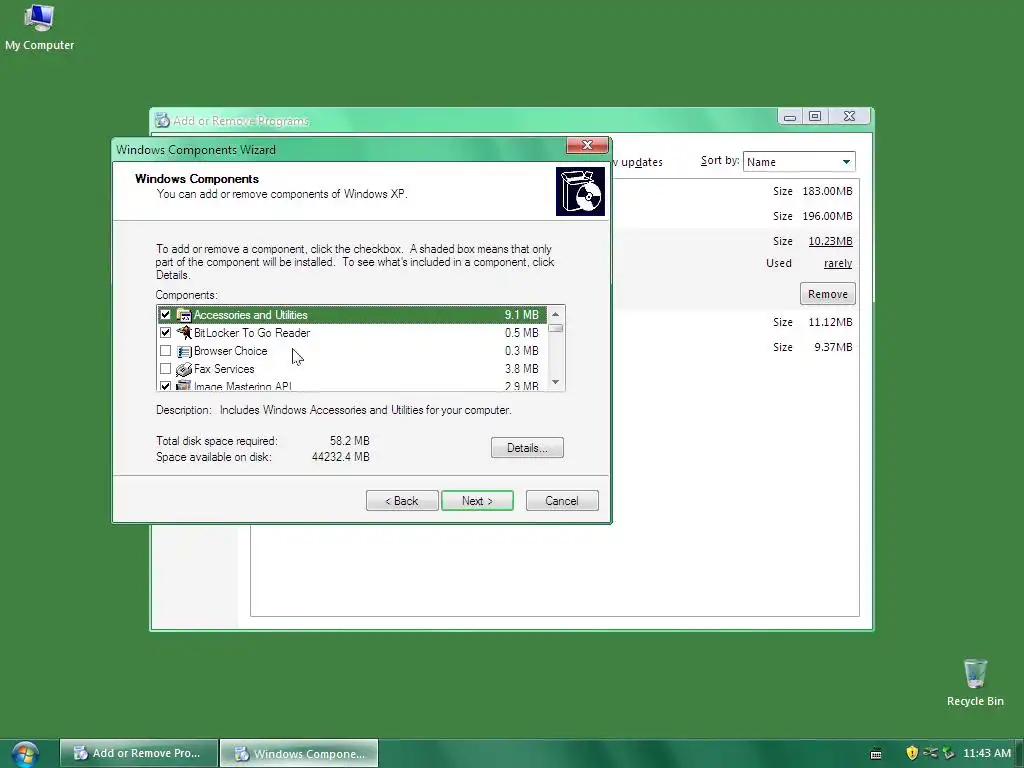
Task: Click the 11.12MB size value
Action: coord(830,322)
